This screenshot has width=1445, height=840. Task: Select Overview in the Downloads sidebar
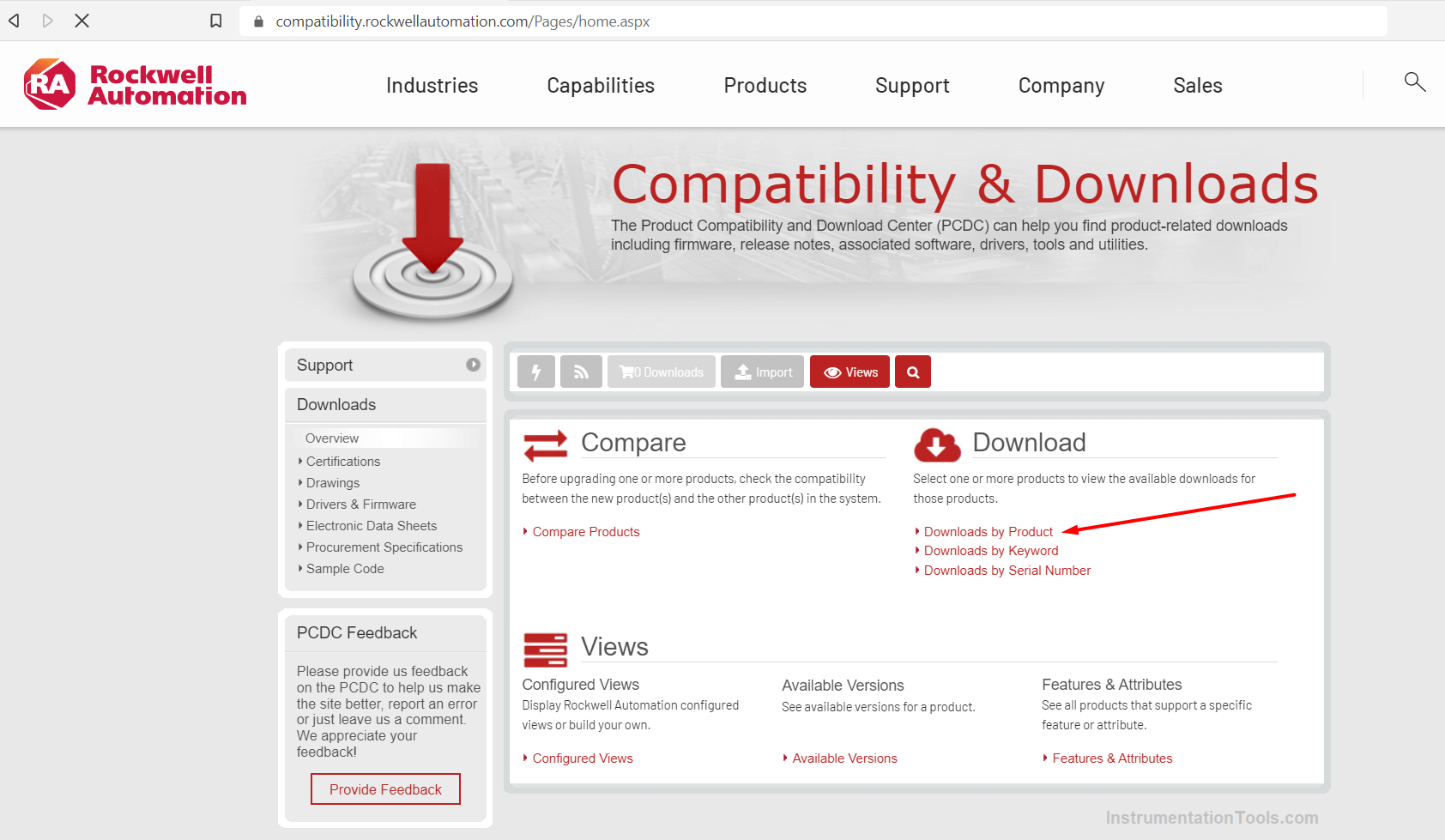332,438
